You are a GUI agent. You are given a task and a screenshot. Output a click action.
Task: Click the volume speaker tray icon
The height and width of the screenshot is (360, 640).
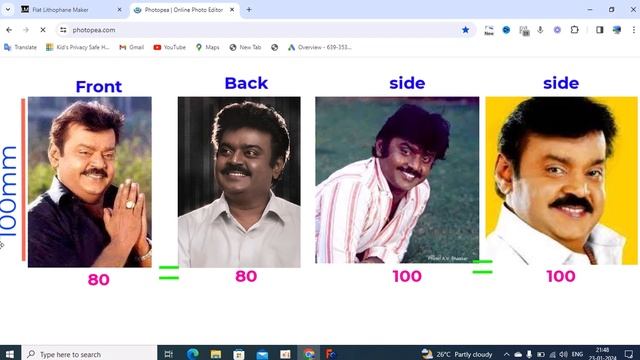564,354
